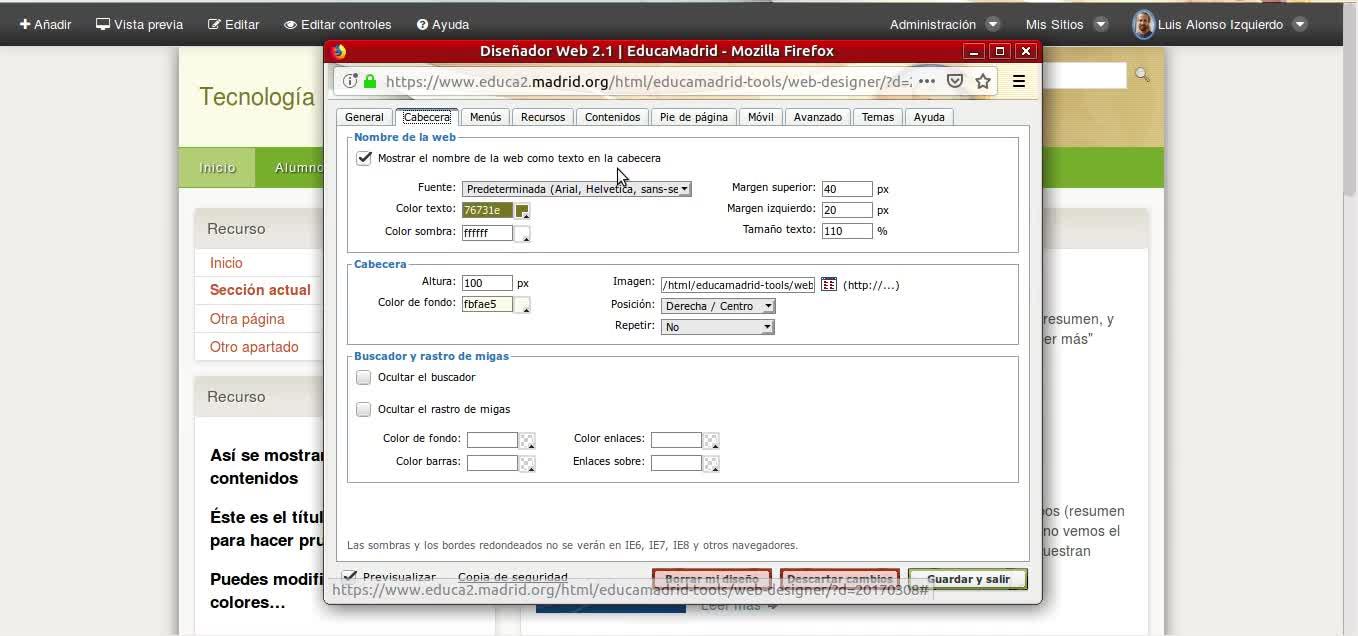Open the Móvil tab
1358x636 pixels.
click(x=761, y=117)
